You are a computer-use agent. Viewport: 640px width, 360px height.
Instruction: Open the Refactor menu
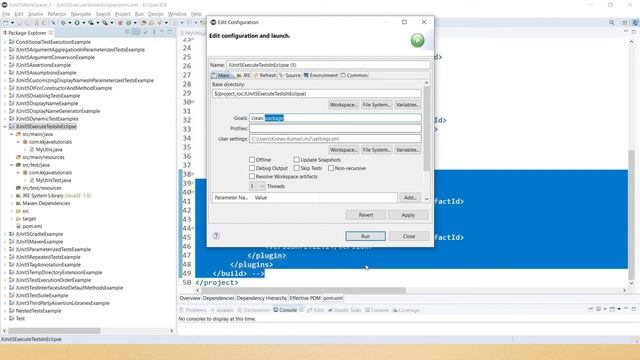[57, 14]
